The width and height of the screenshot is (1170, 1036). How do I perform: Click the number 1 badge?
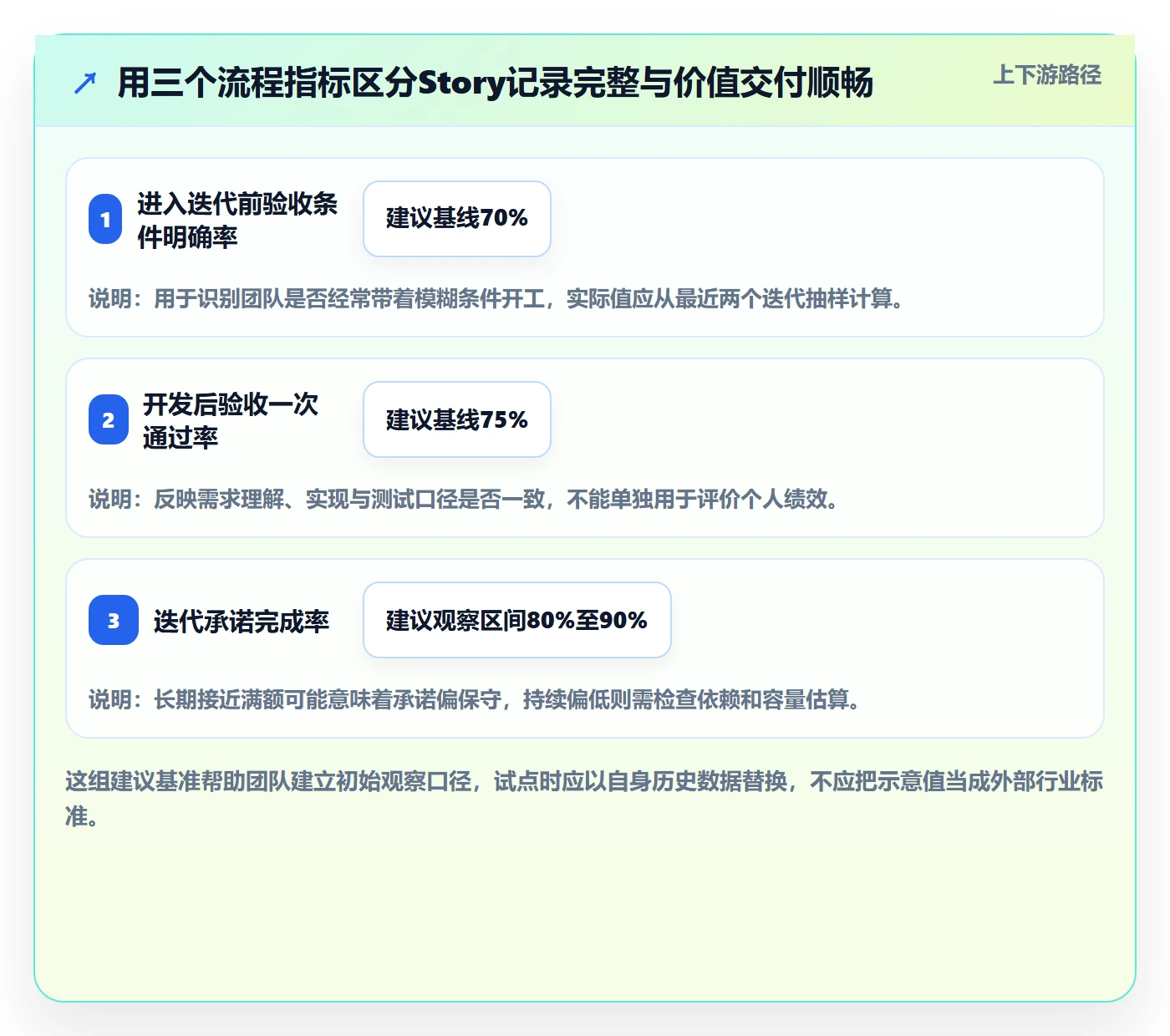[x=105, y=219]
